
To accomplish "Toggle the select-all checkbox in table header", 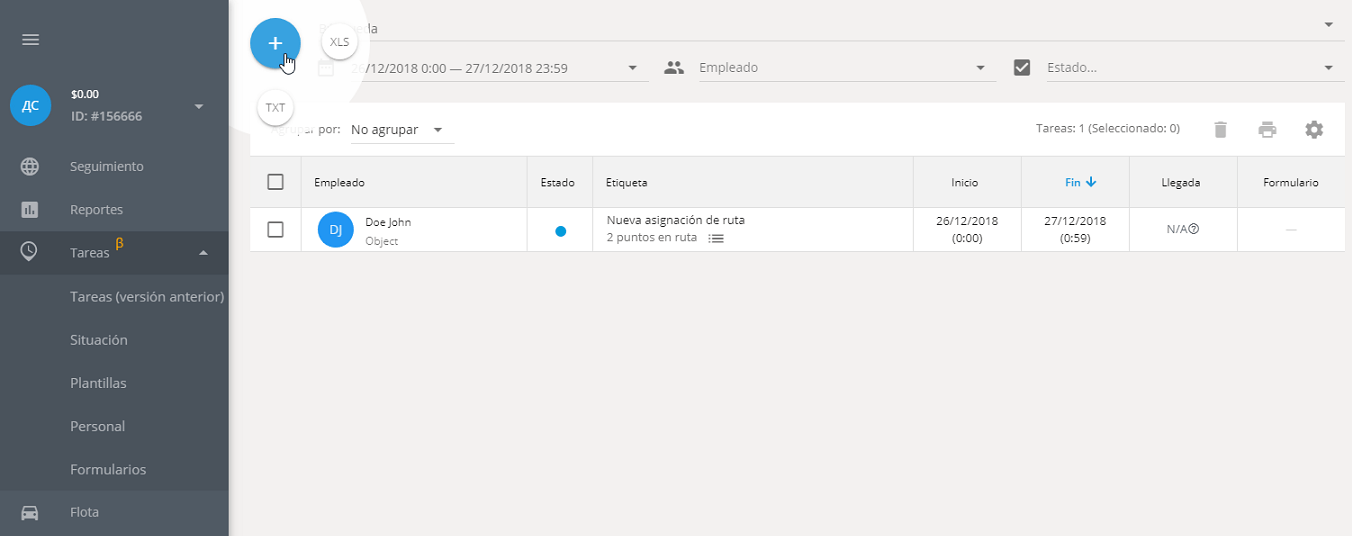I will 276,182.
